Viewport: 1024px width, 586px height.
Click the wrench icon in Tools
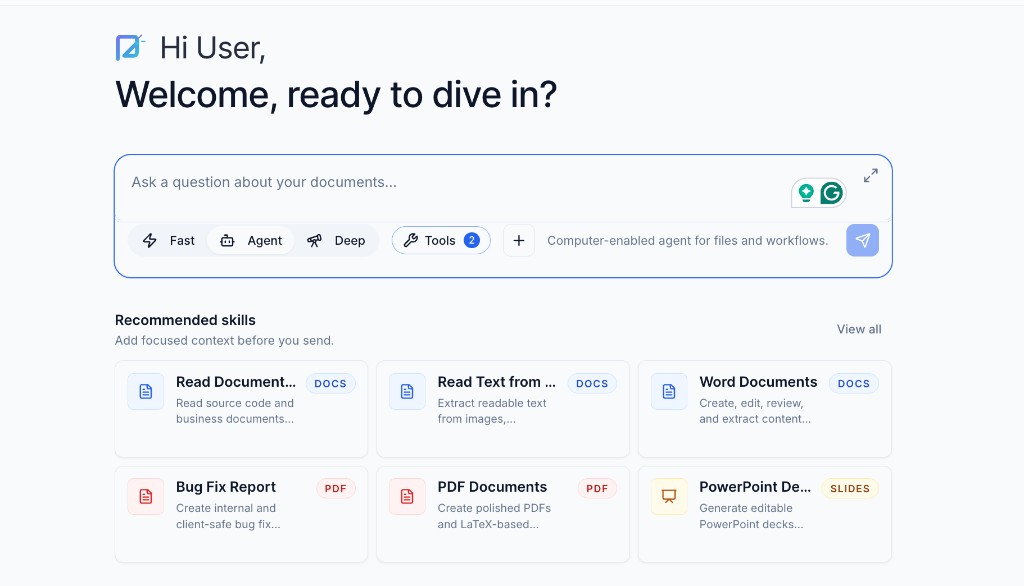[410, 240]
